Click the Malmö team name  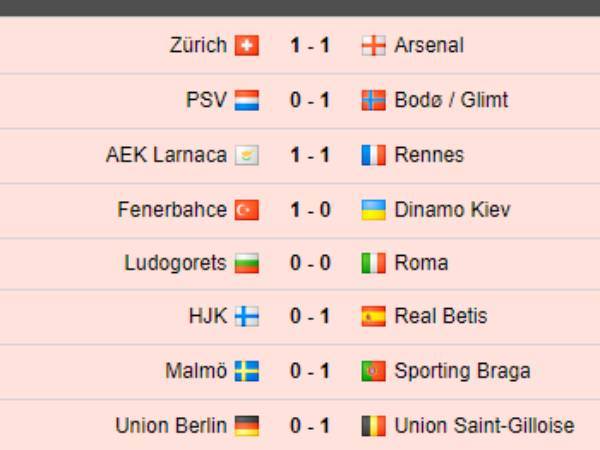pos(196,372)
